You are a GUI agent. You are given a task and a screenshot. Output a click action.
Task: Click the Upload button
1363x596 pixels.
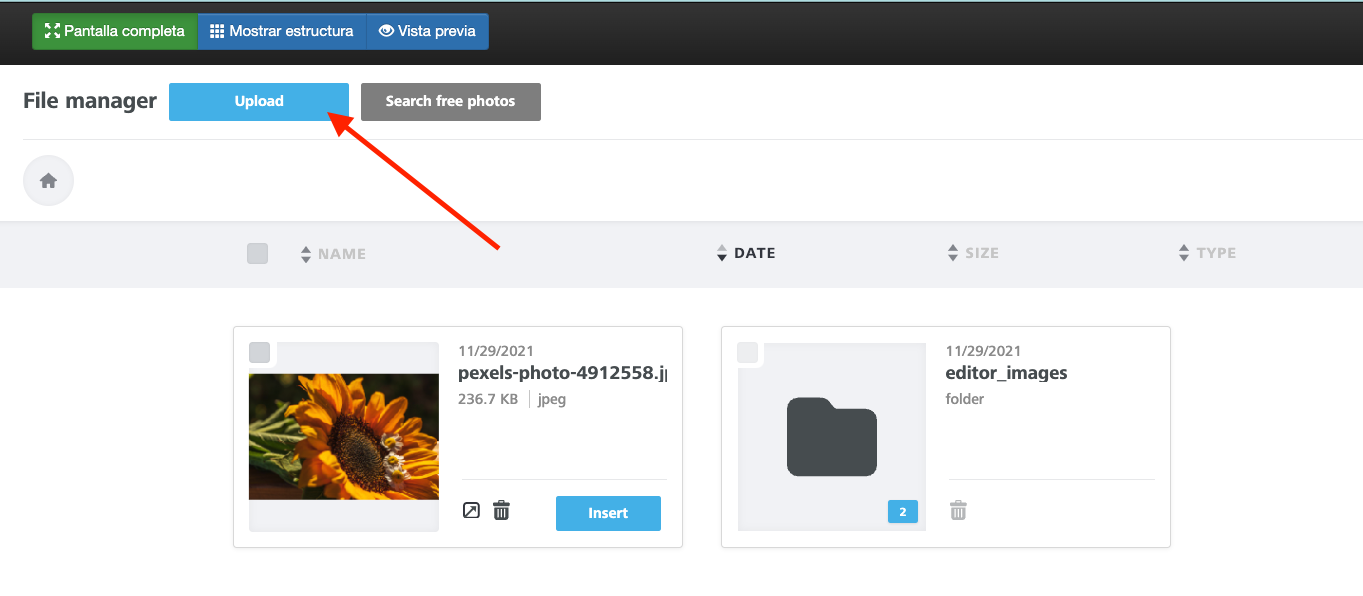259,101
